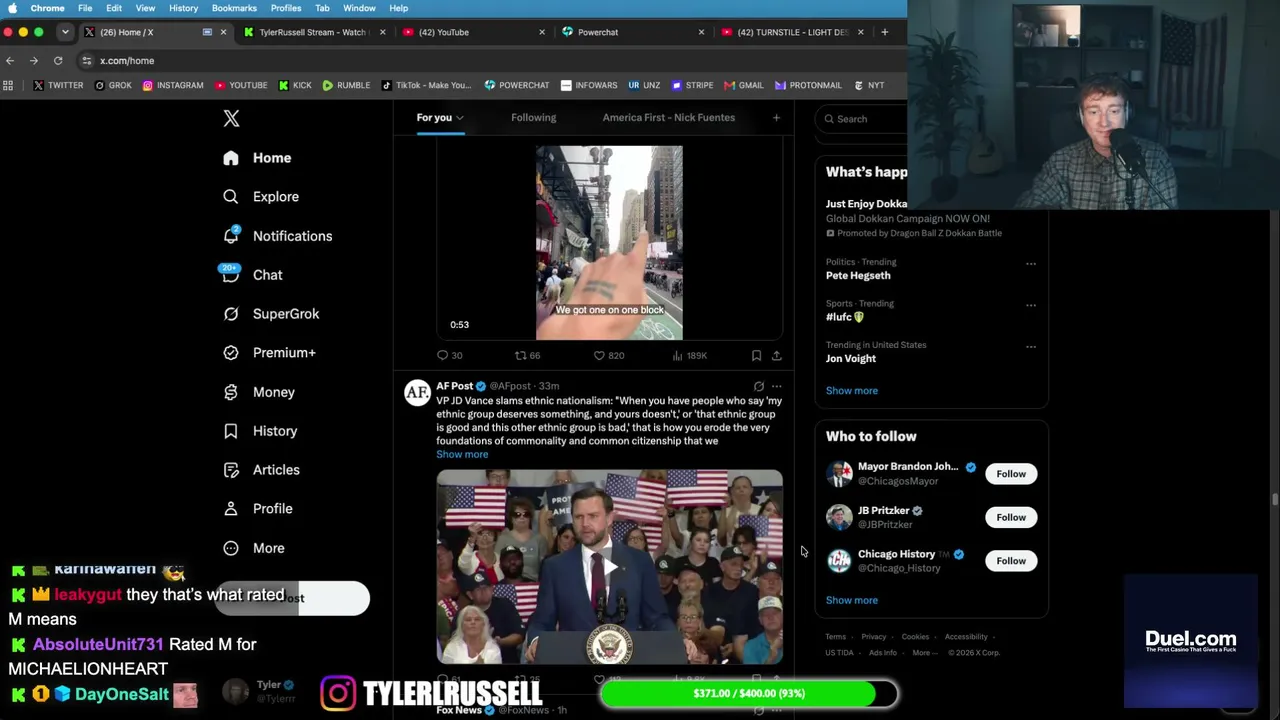Play the JD Vance video
This screenshot has height=720, width=1280.
click(609, 567)
